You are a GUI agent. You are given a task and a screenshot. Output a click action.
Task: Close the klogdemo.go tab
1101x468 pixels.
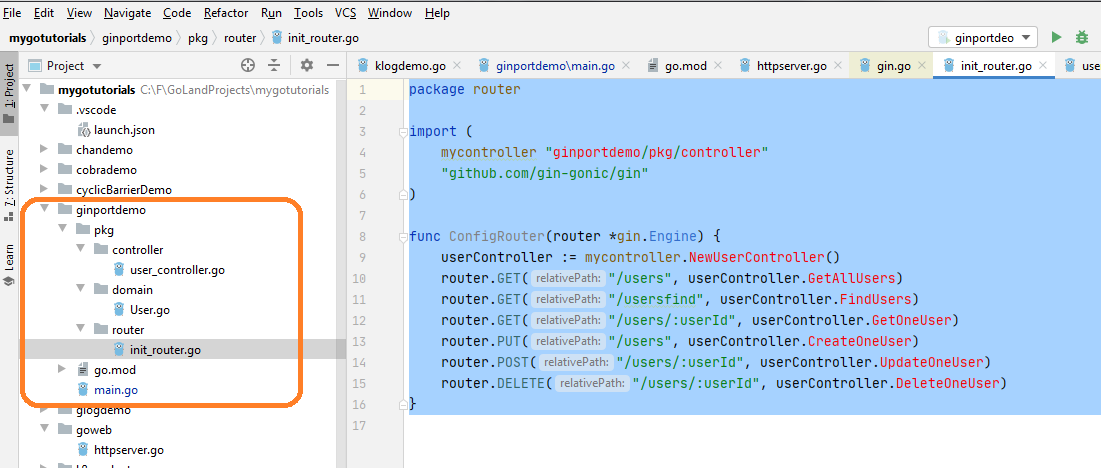pyautogui.click(x=456, y=66)
